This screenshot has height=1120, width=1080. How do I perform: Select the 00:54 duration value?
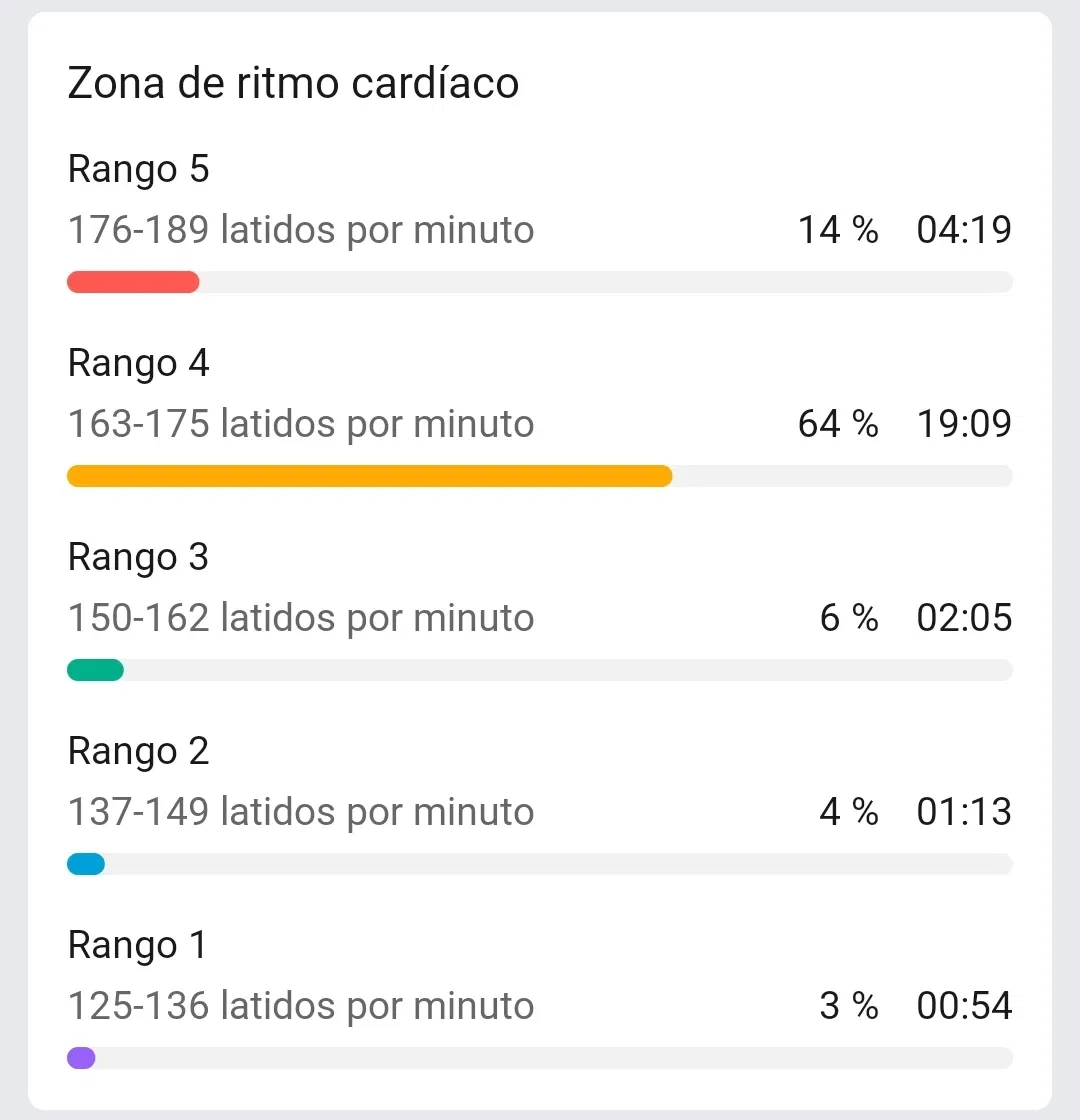964,1006
